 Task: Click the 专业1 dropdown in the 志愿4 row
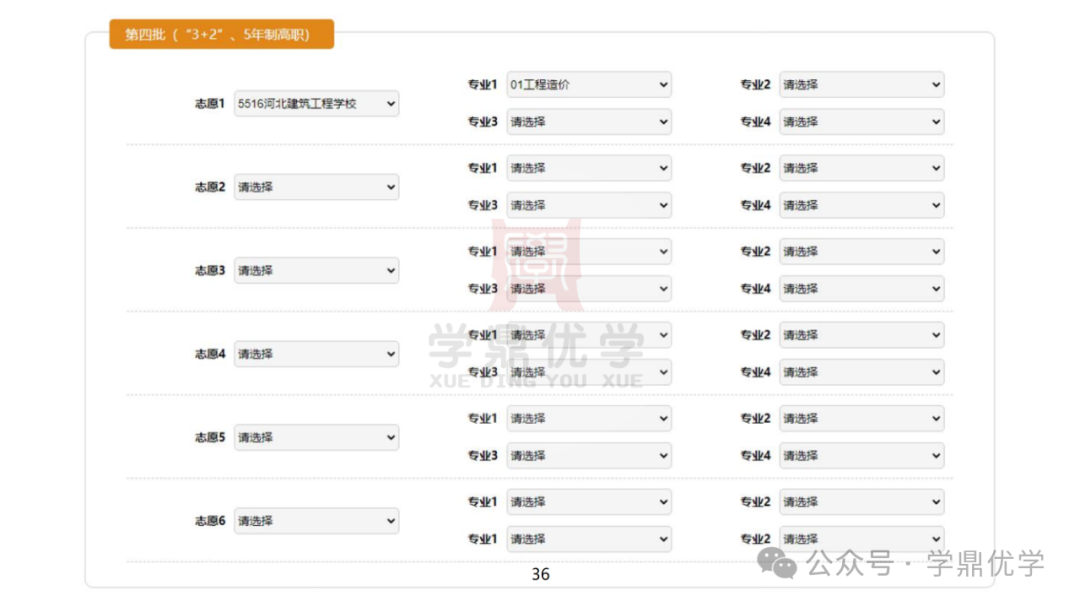[589, 335]
